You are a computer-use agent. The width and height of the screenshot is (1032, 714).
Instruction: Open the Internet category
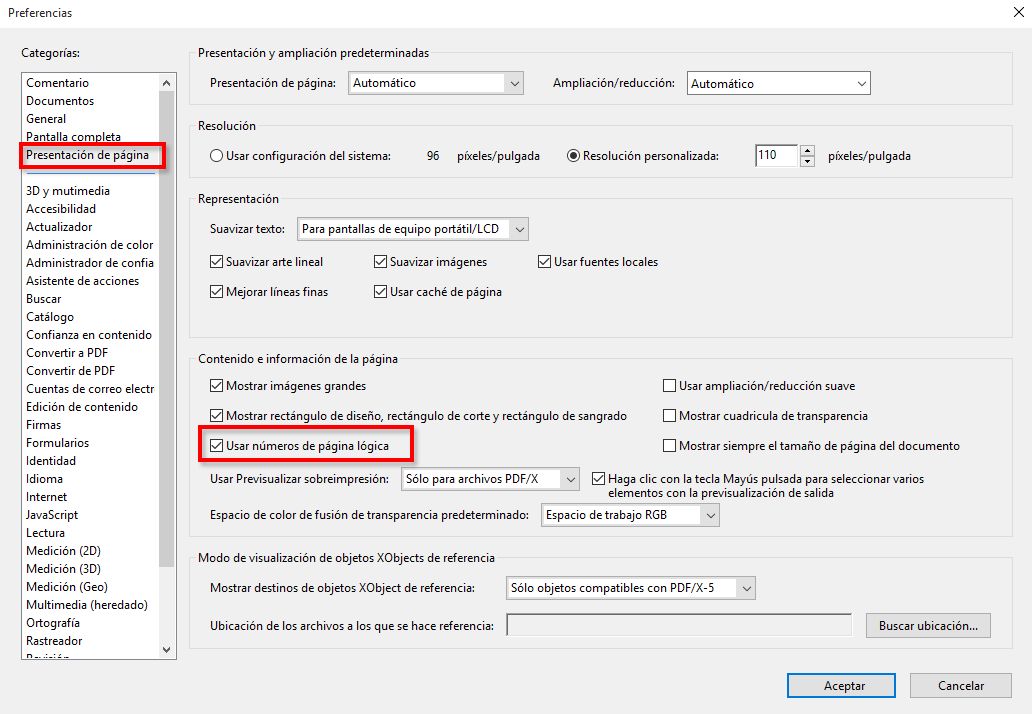pyautogui.click(x=46, y=497)
